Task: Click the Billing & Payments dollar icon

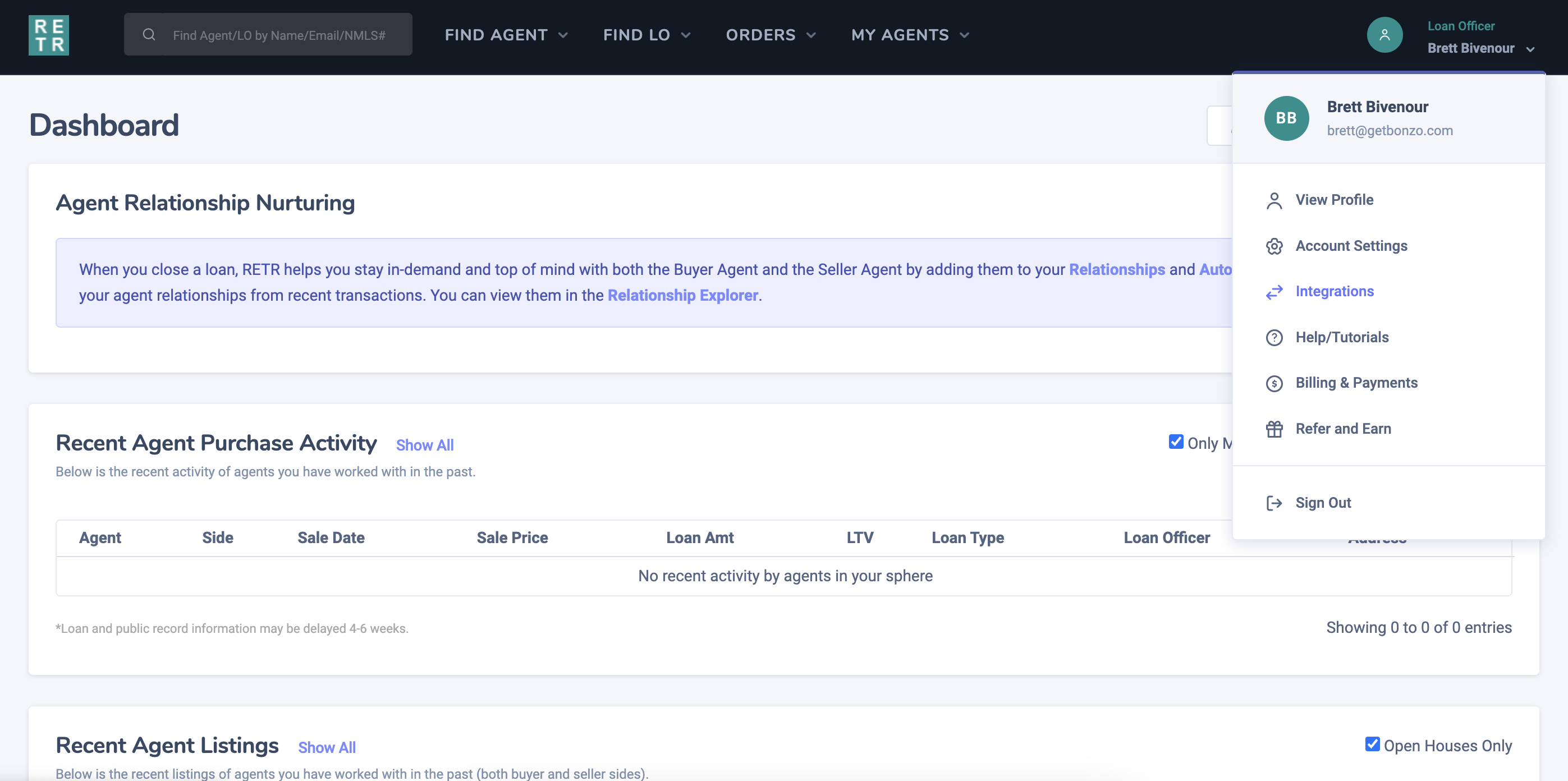Action: click(x=1274, y=382)
